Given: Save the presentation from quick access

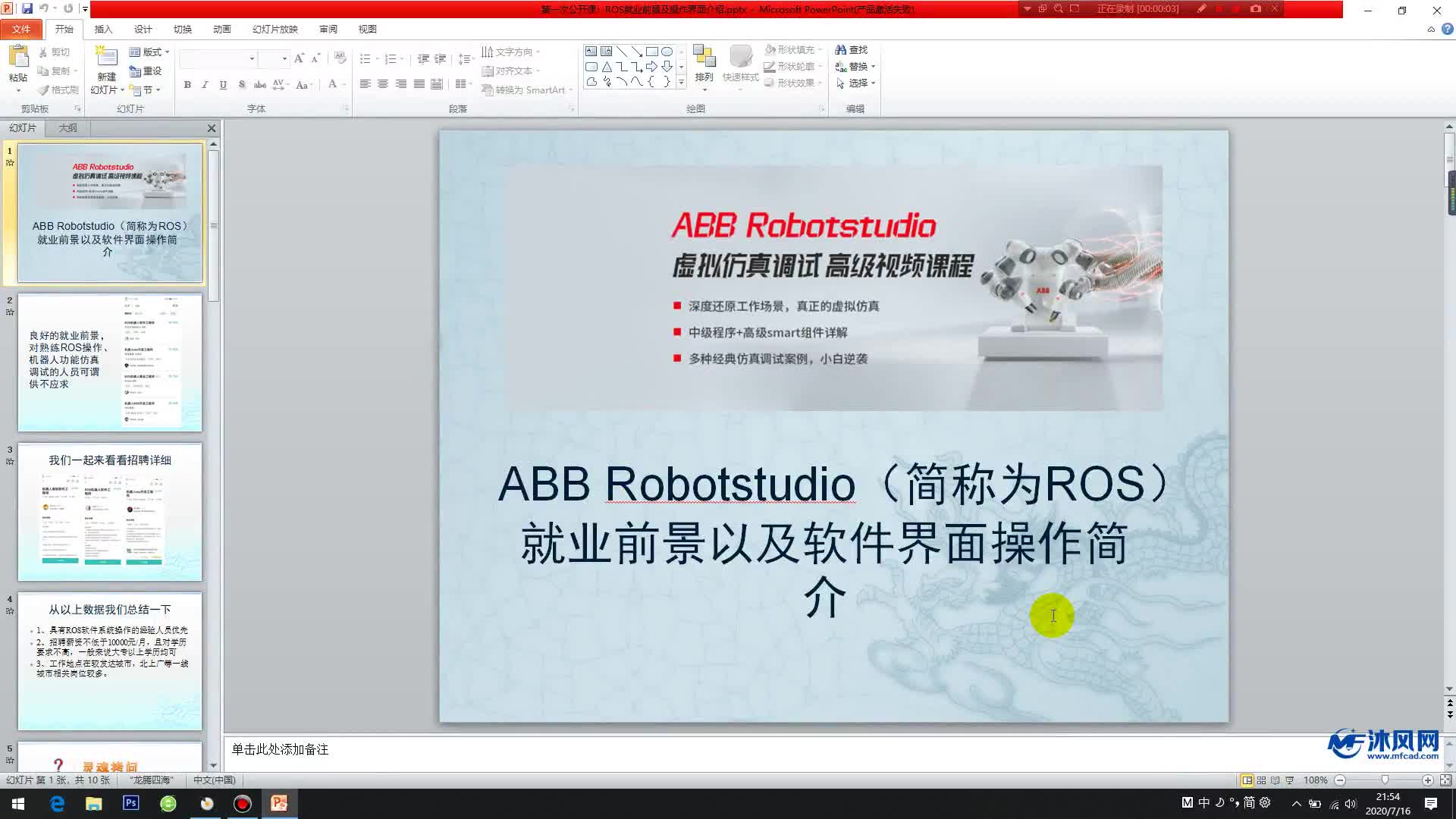Looking at the screenshot, I should [27, 8].
